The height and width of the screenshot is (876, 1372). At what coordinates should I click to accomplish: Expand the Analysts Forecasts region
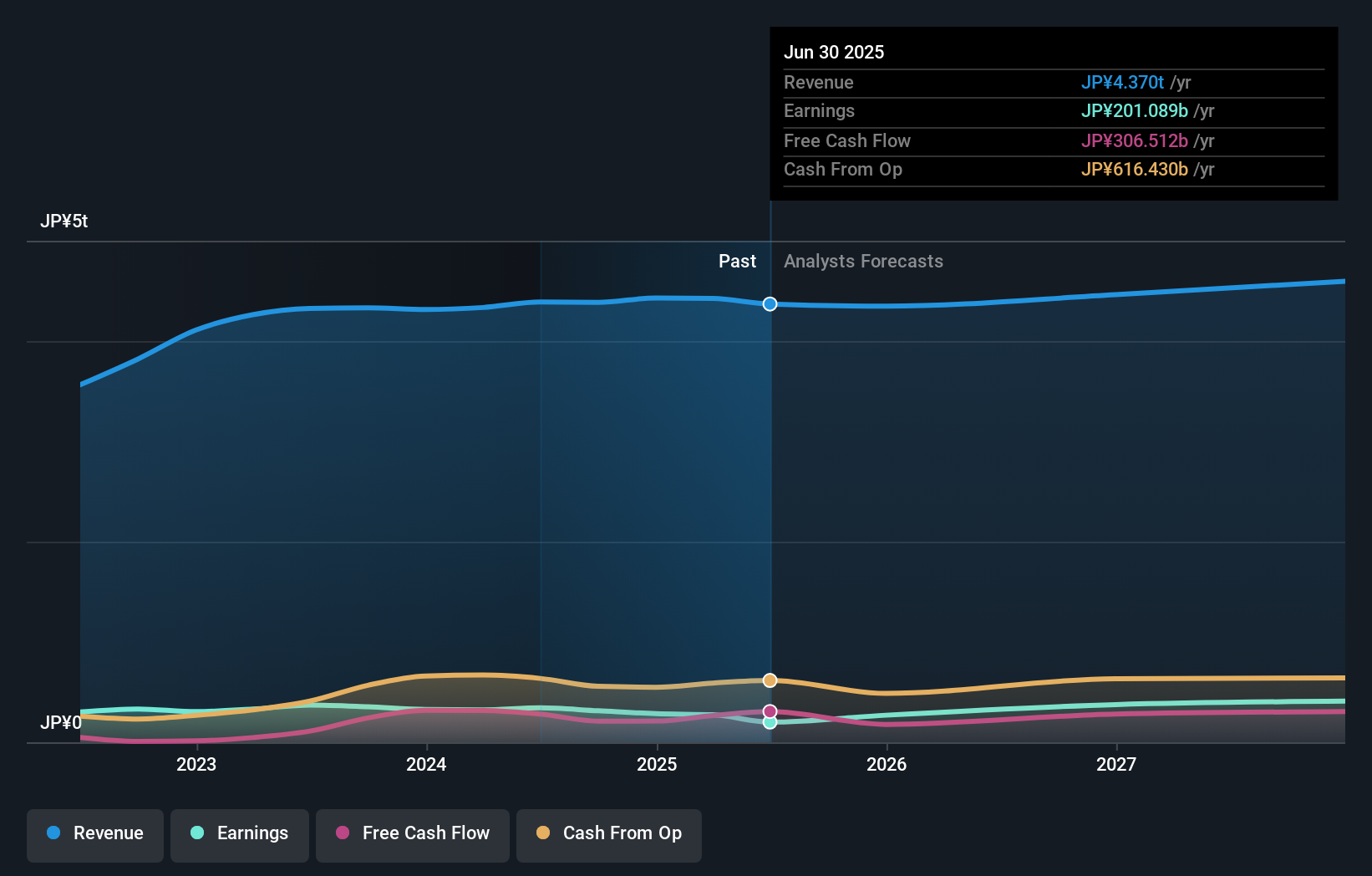863,262
